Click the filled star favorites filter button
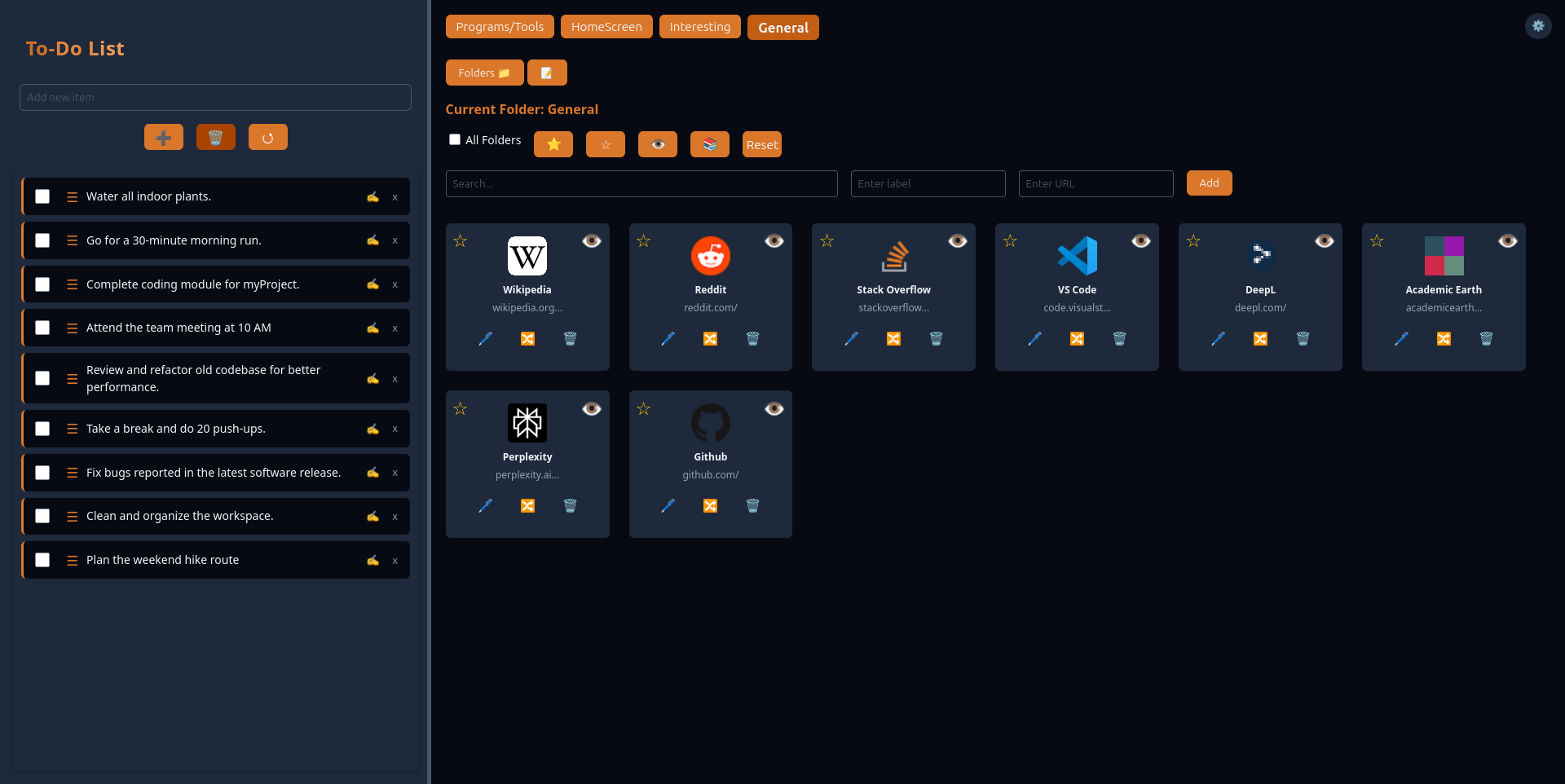Image resolution: width=1565 pixels, height=784 pixels. [x=553, y=144]
